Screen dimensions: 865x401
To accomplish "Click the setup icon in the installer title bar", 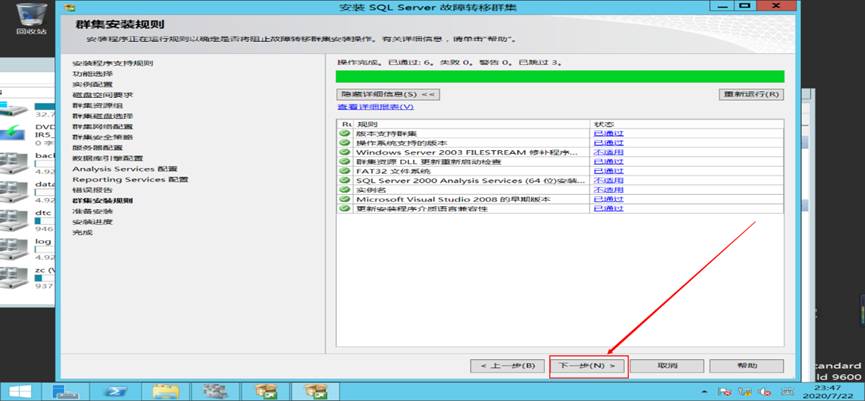I will [x=71, y=7].
